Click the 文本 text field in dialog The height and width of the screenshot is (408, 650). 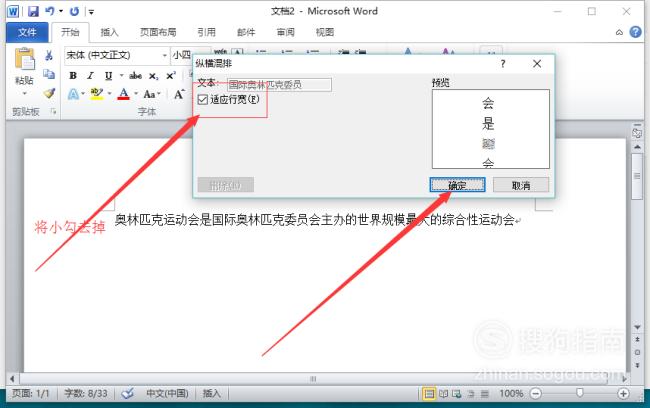point(279,85)
